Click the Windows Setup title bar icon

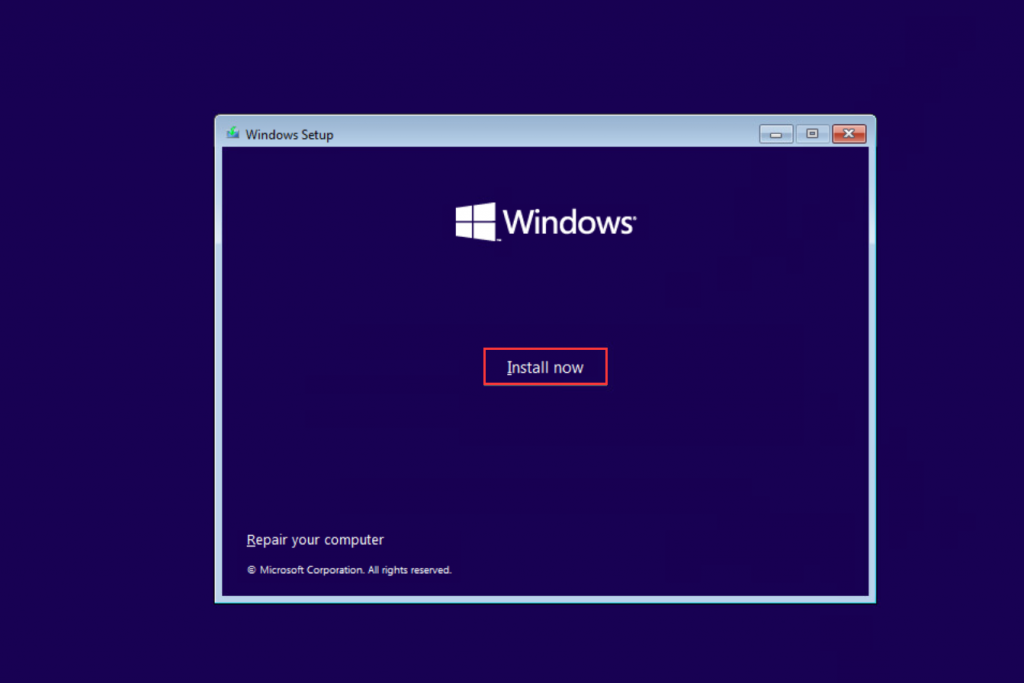point(233,134)
